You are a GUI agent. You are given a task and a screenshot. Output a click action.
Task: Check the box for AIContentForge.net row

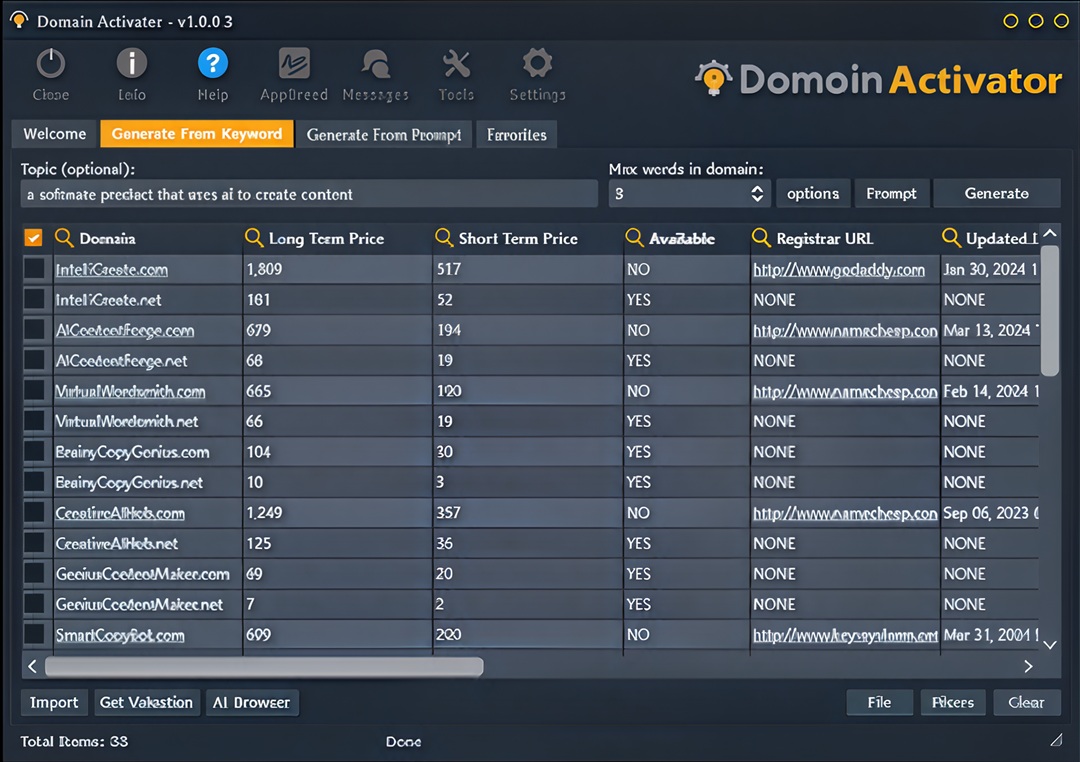coord(34,360)
